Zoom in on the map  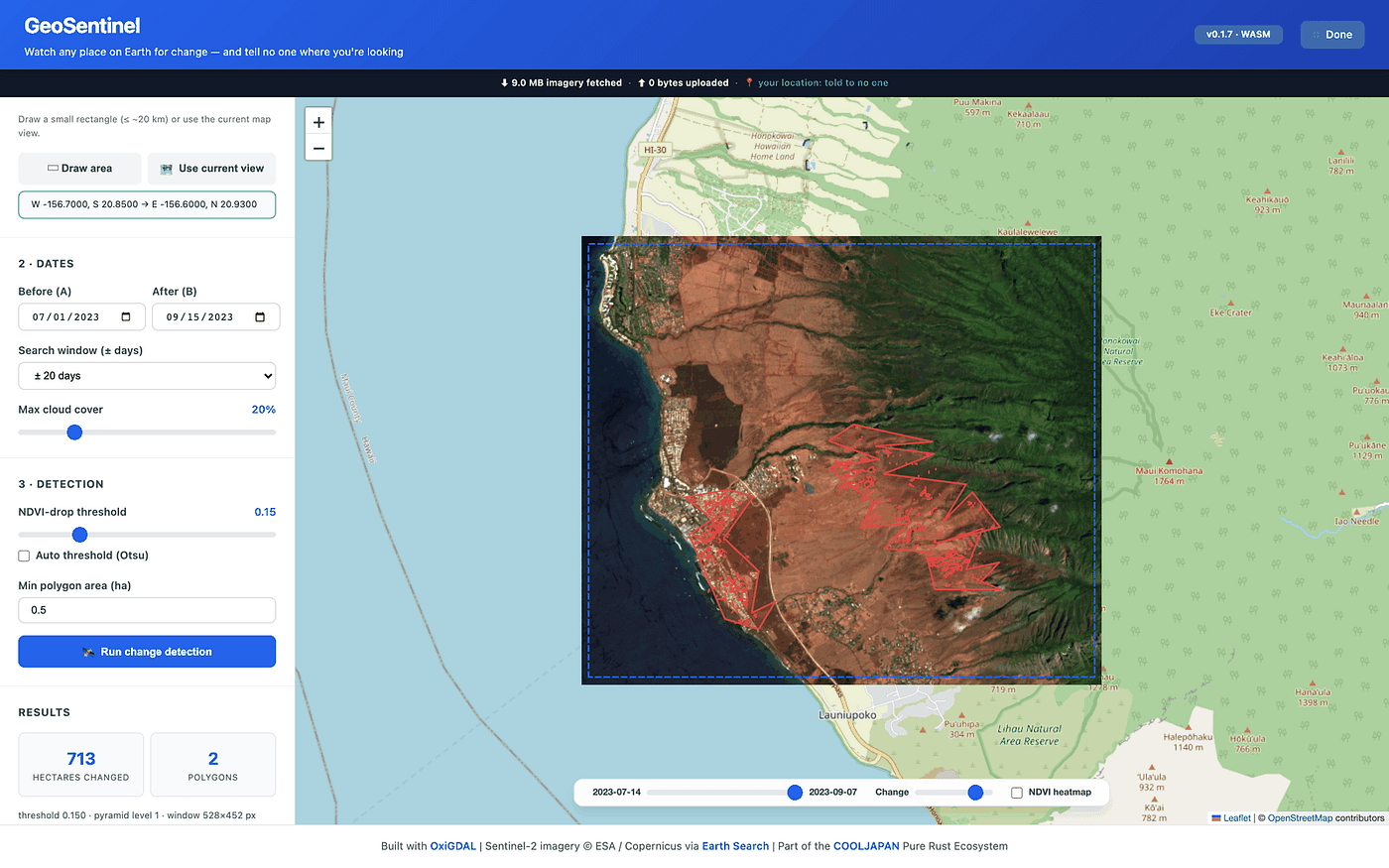[x=318, y=122]
